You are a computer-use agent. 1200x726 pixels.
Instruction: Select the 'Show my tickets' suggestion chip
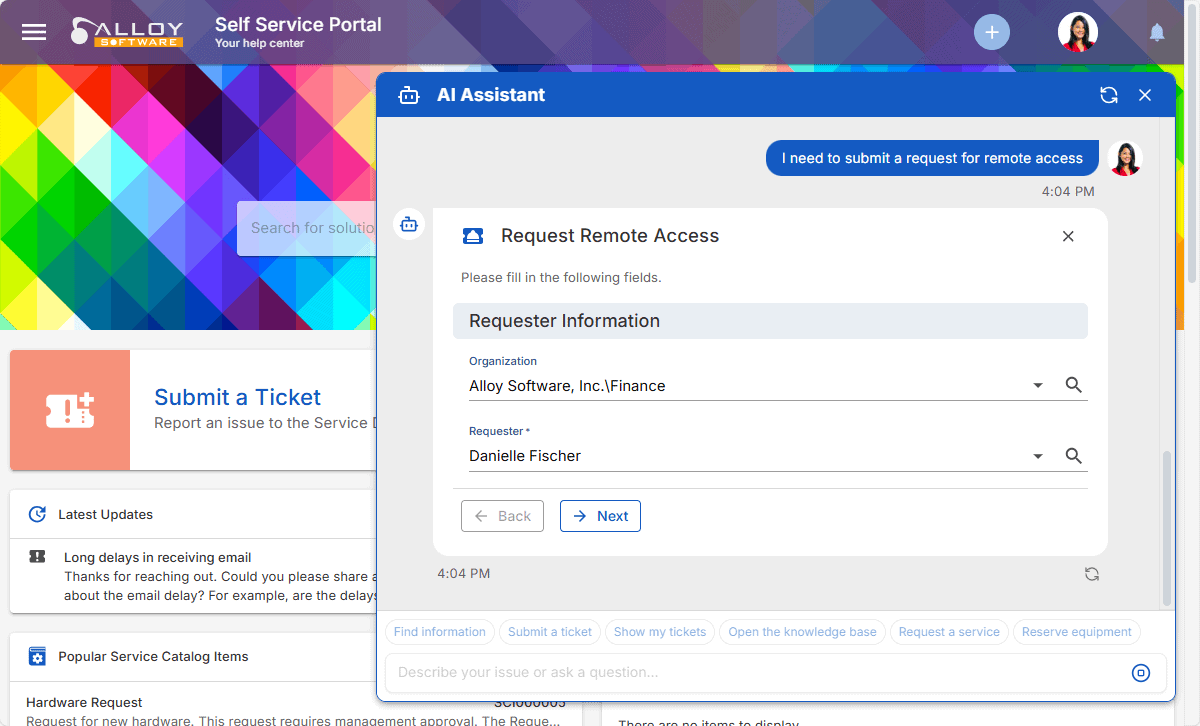pyautogui.click(x=659, y=632)
